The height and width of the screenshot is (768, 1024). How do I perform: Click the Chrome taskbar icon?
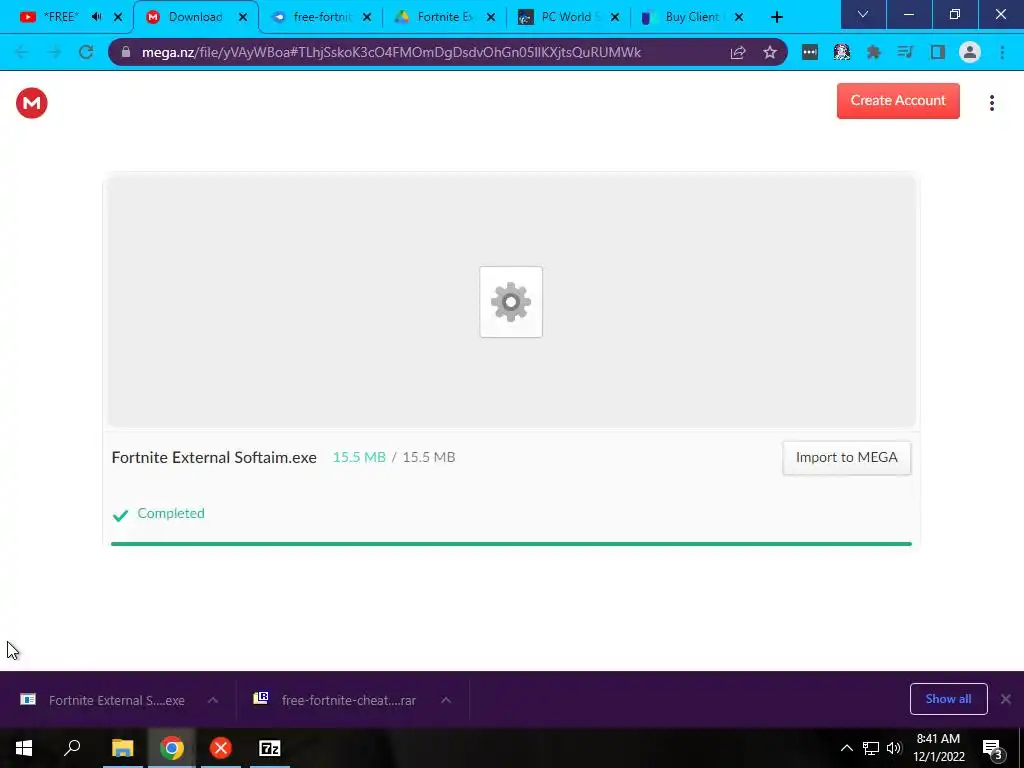pyautogui.click(x=171, y=748)
